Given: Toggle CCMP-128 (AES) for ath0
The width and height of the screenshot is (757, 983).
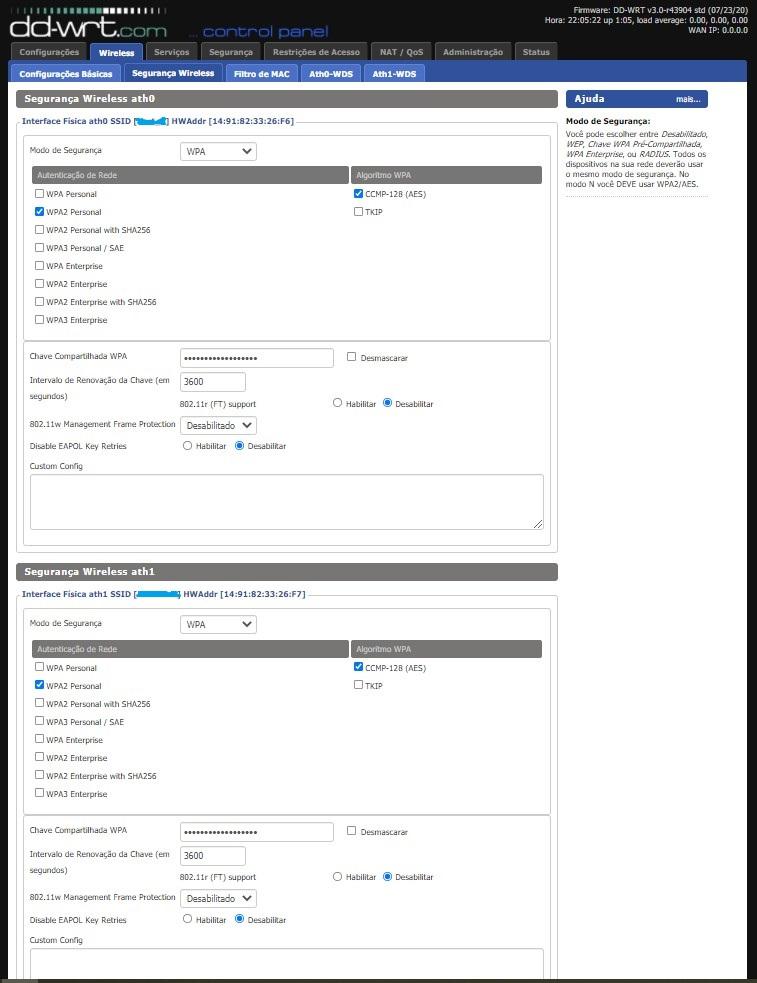Looking at the screenshot, I should click(x=358, y=194).
